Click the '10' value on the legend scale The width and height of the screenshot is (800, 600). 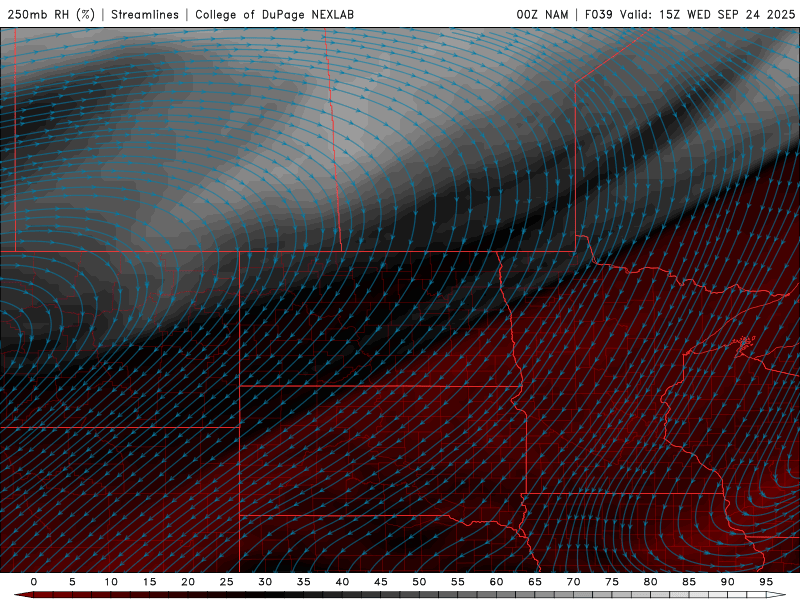(111, 582)
